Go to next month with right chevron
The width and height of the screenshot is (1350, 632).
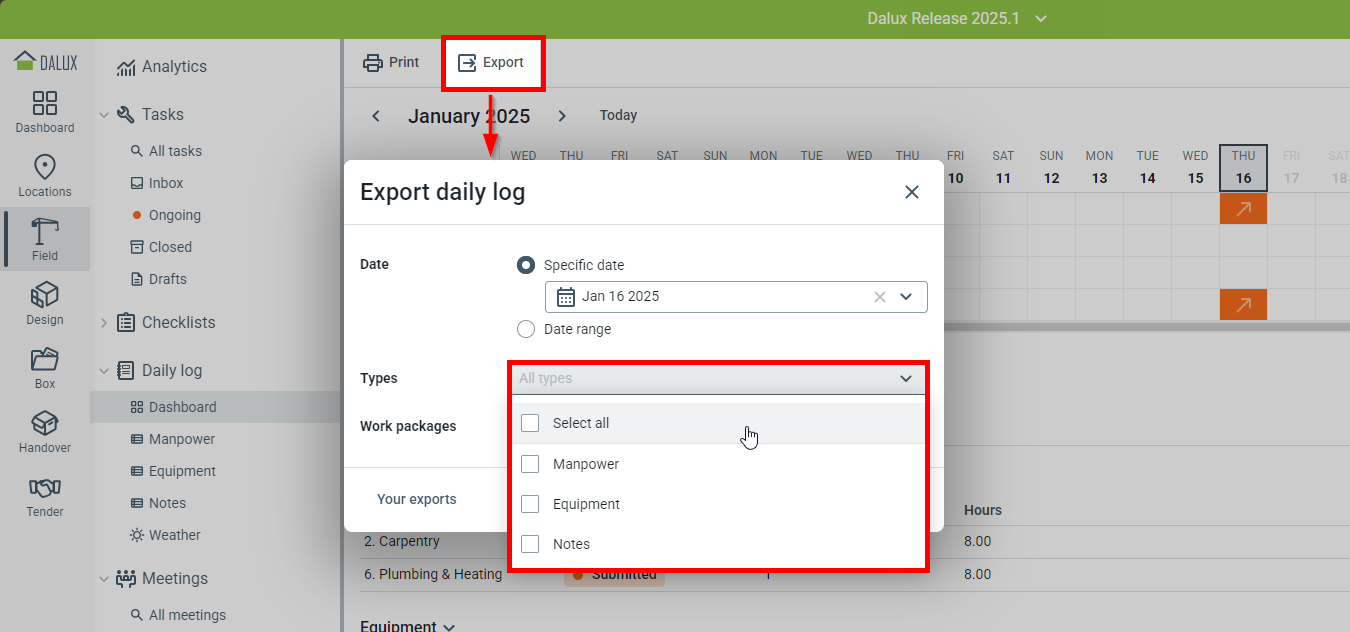562,116
